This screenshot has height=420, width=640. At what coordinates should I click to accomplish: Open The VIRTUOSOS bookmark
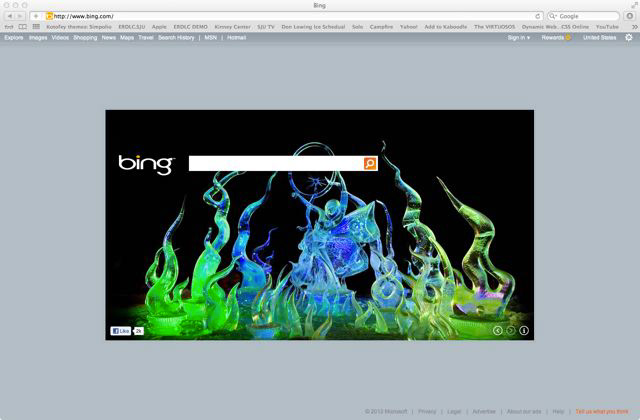(x=494, y=27)
